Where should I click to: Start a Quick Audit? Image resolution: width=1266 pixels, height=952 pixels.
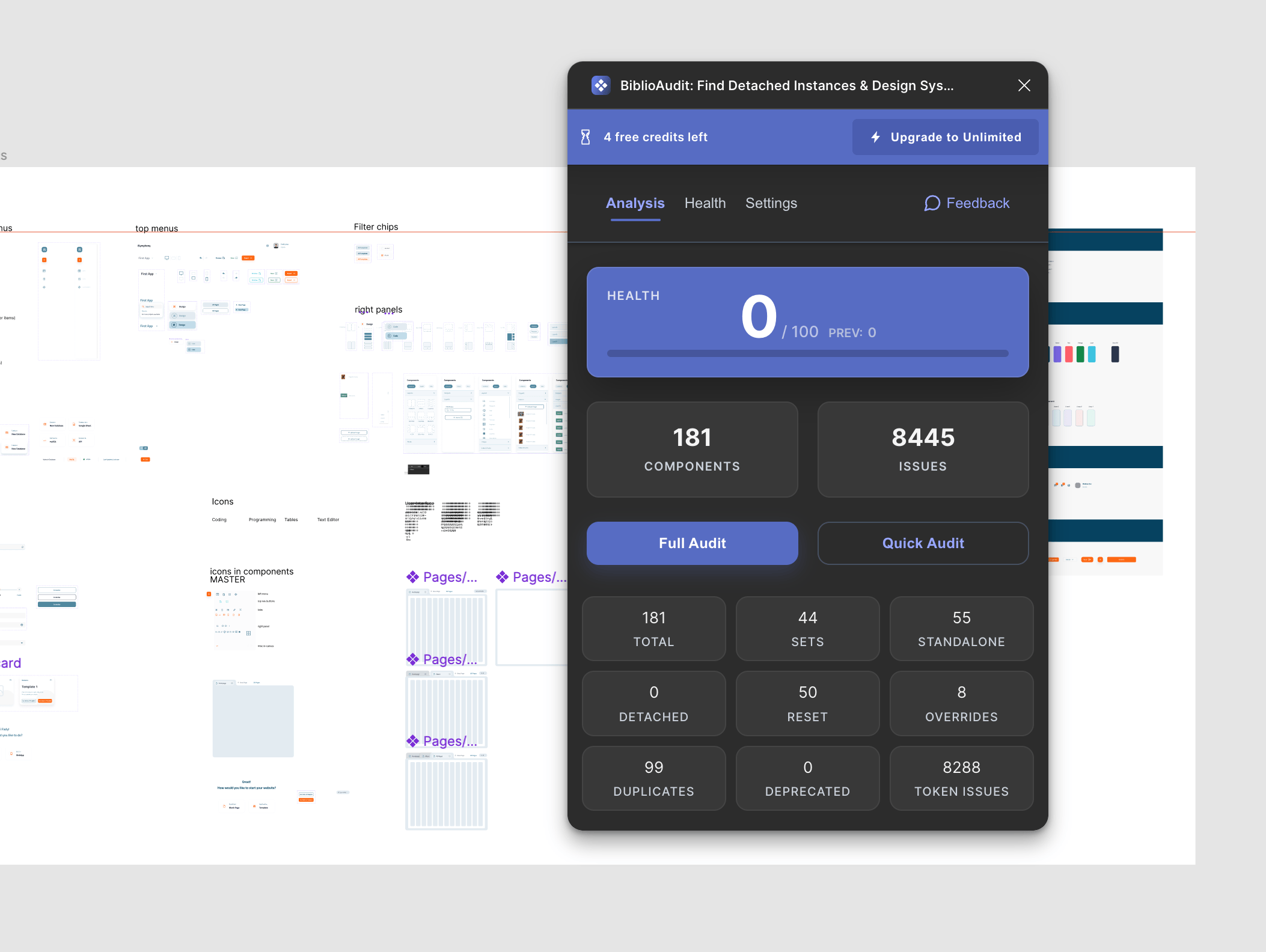(x=923, y=543)
